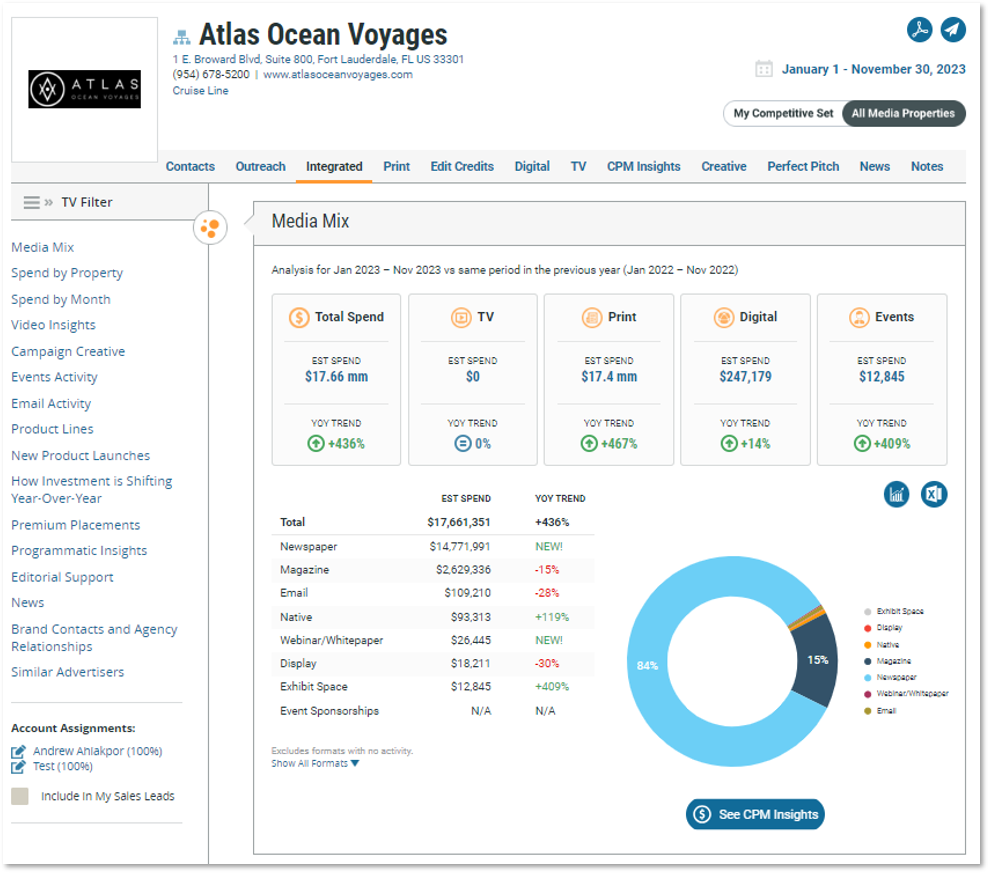Go to Video Insights section
The height and width of the screenshot is (873, 989).
point(53,325)
